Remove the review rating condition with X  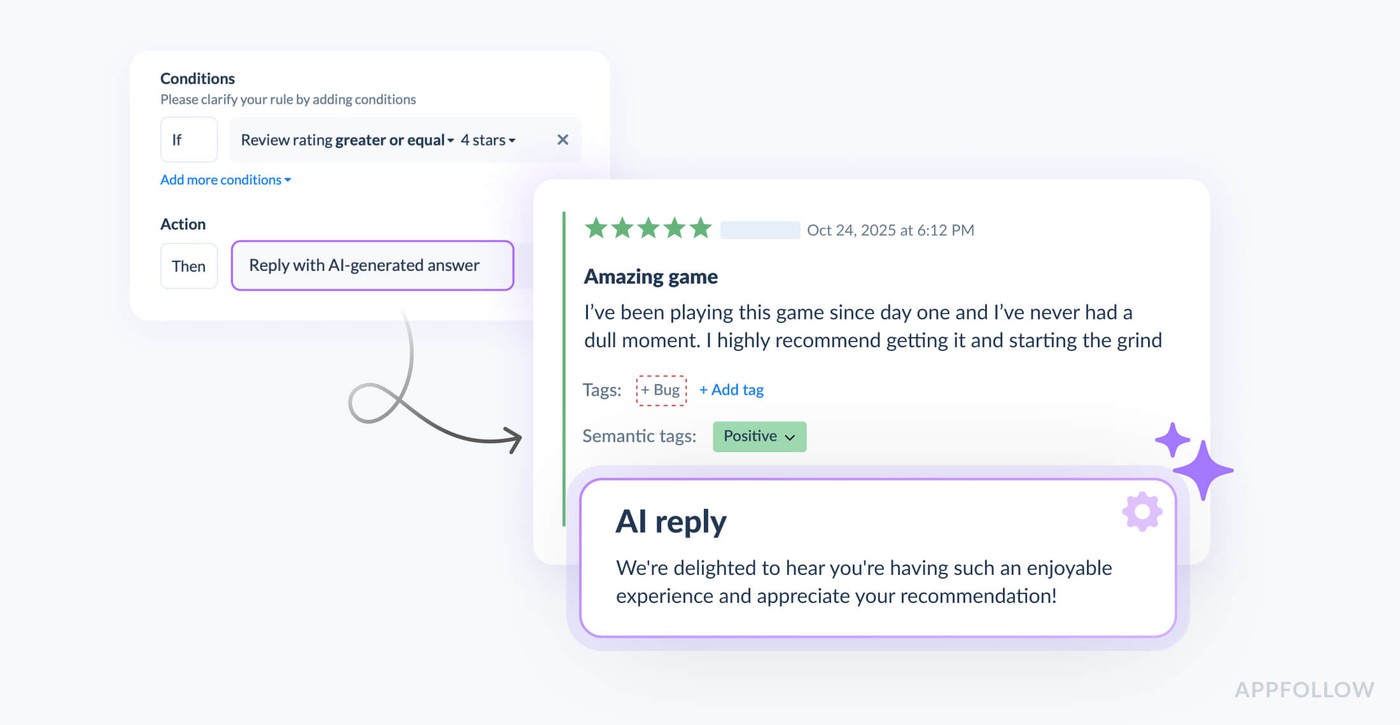(x=563, y=140)
